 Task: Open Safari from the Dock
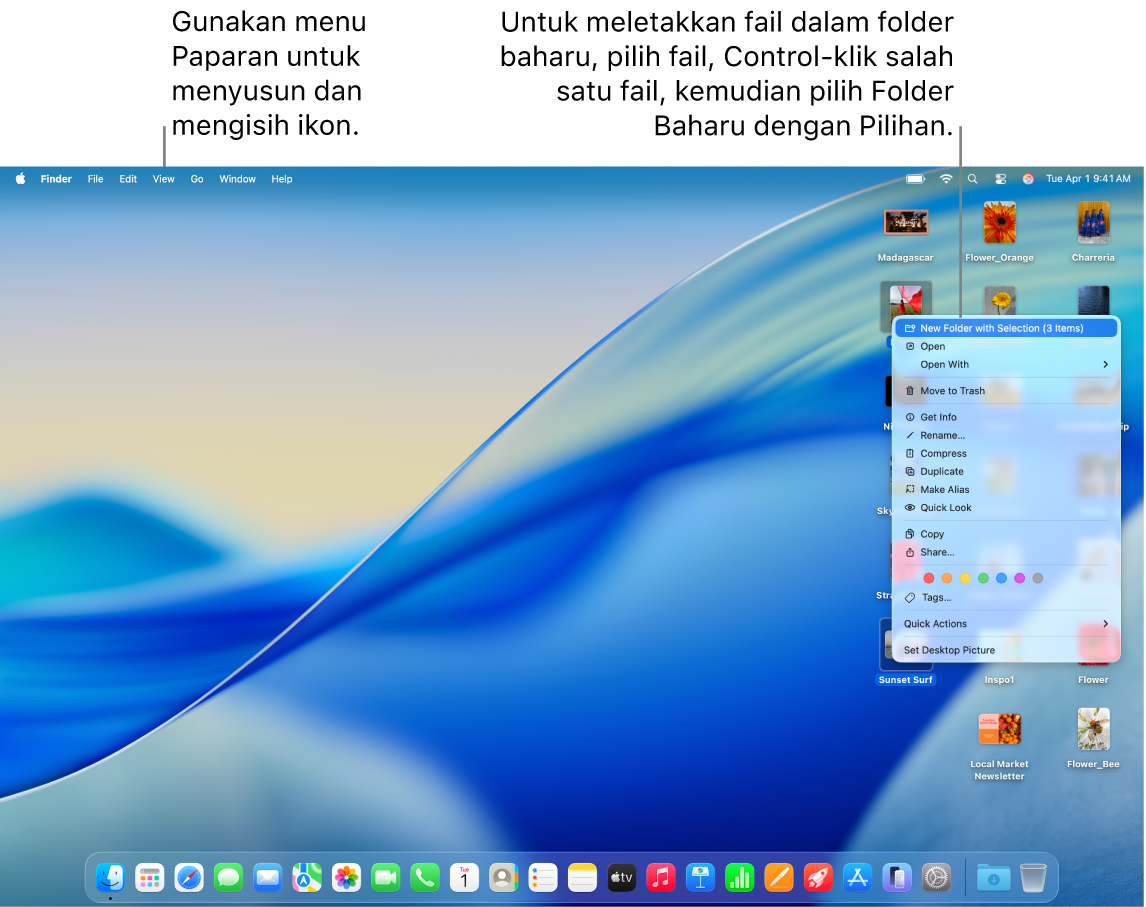189,877
